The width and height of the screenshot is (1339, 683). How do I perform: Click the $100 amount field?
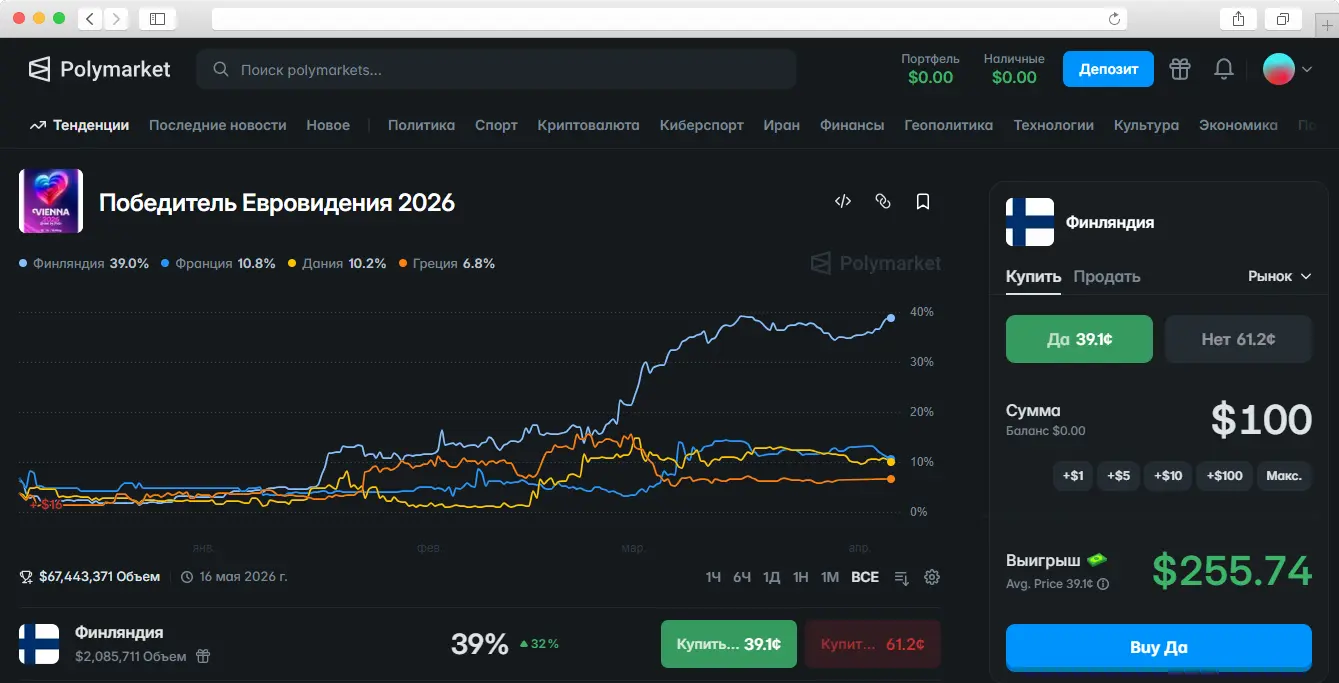coord(1261,419)
